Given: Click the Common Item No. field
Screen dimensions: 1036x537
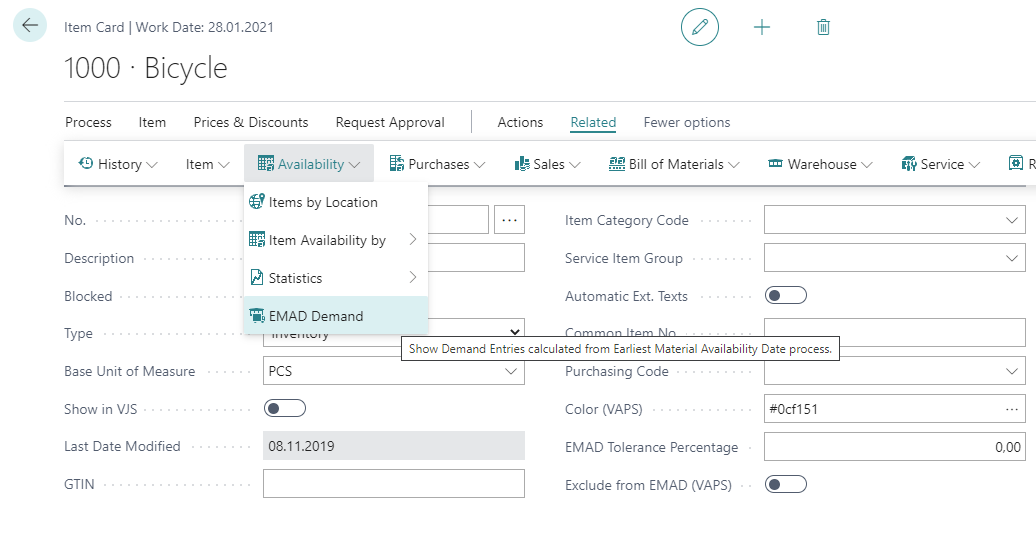Looking at the screenshot, I should 895,332.
